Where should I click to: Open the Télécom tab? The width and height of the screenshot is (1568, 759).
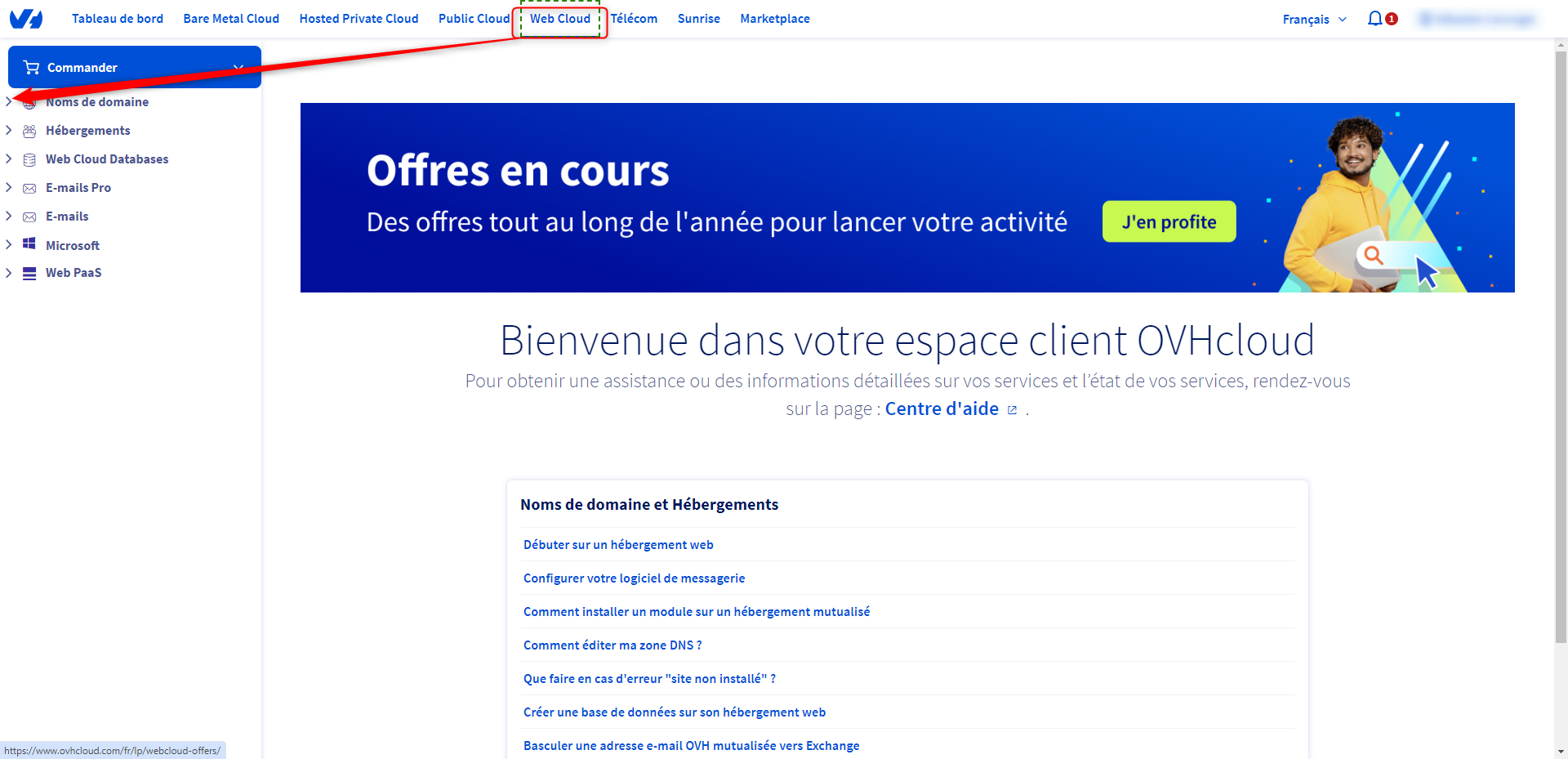pos(634,18)
